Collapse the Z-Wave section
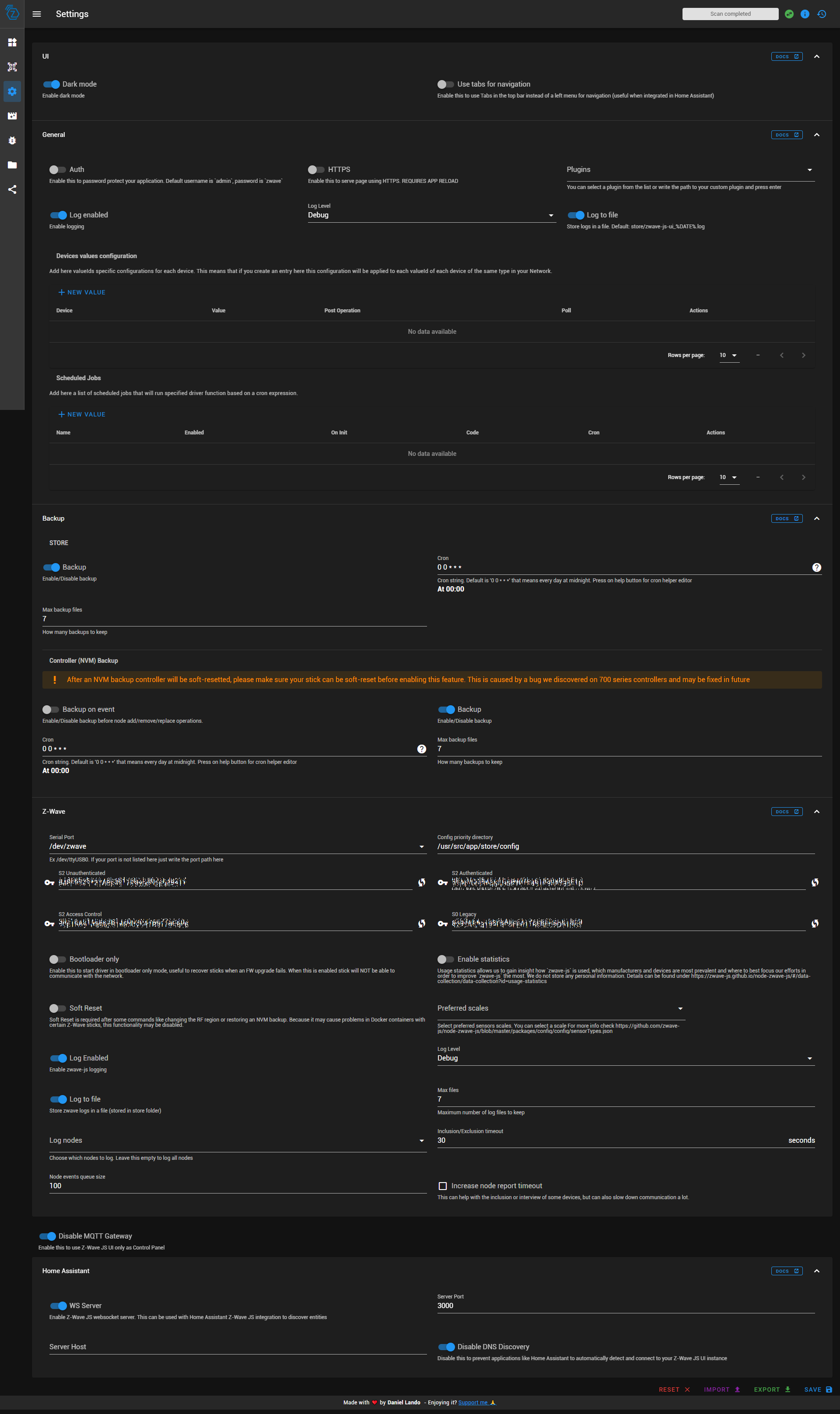This screenshot has height=1414, width=840. click(x=817, y=811)
